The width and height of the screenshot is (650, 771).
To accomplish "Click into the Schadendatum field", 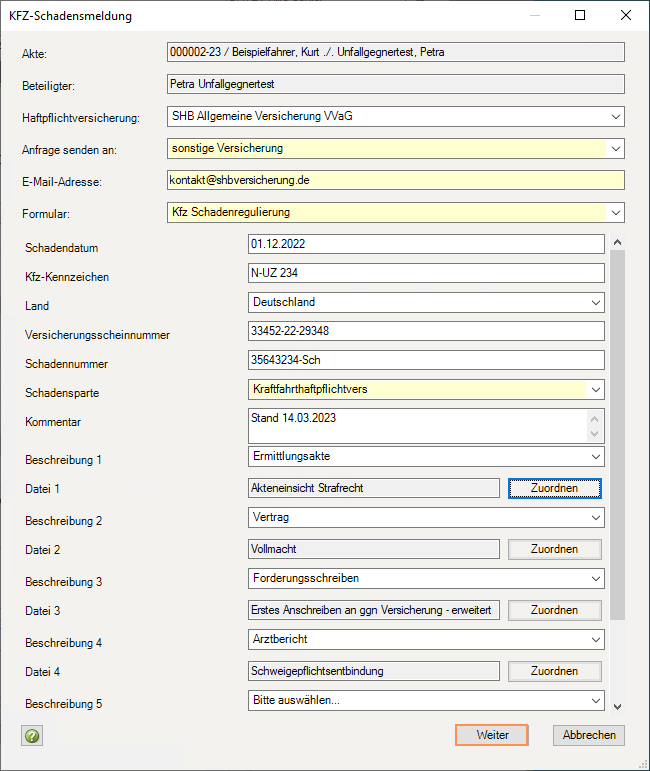I will click(x=426, y=244).
